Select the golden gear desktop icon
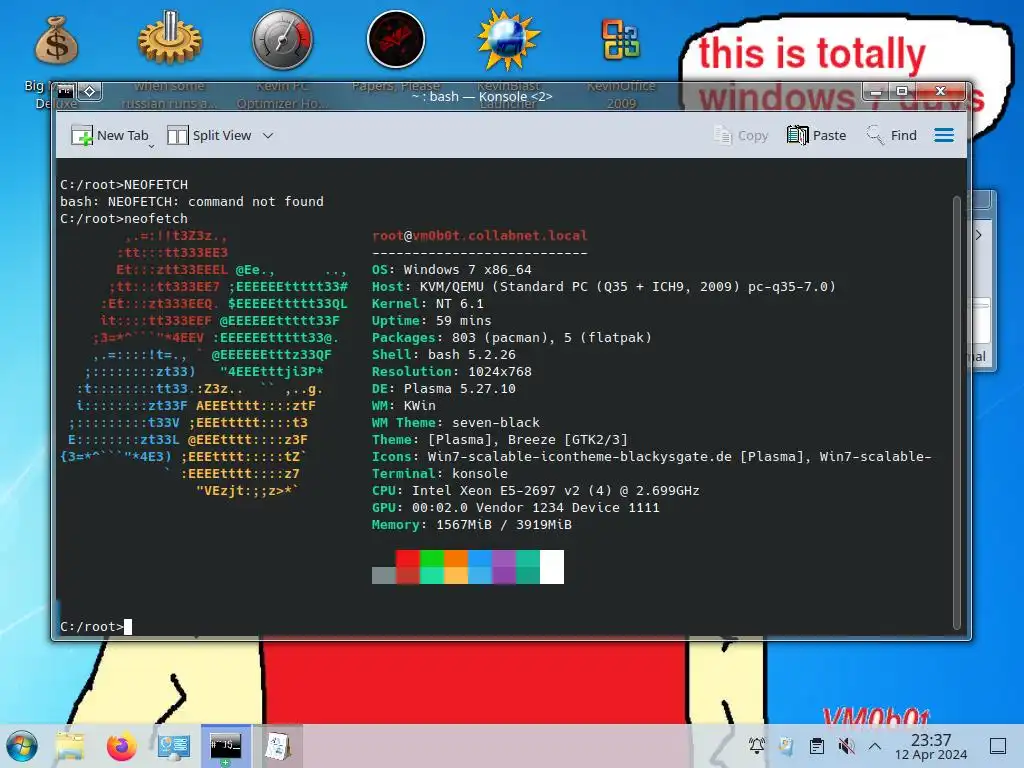This screenshot has width=1024, height=768. [x=169, y=38]
